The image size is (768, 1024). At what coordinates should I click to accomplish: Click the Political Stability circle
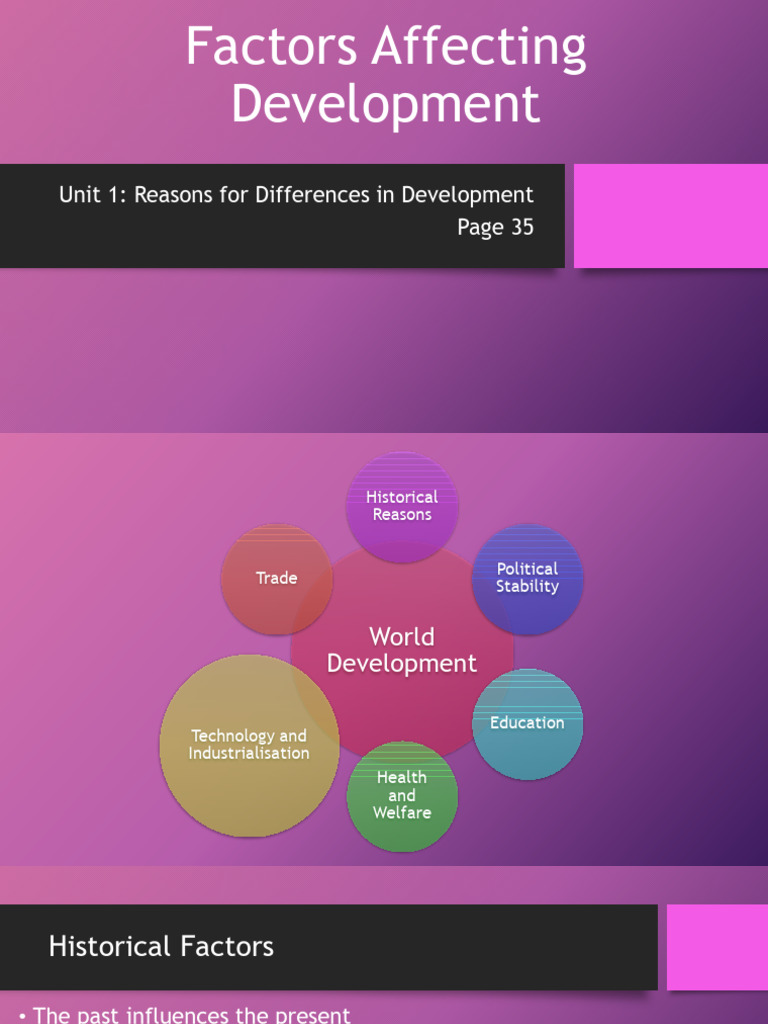point(527,579)
